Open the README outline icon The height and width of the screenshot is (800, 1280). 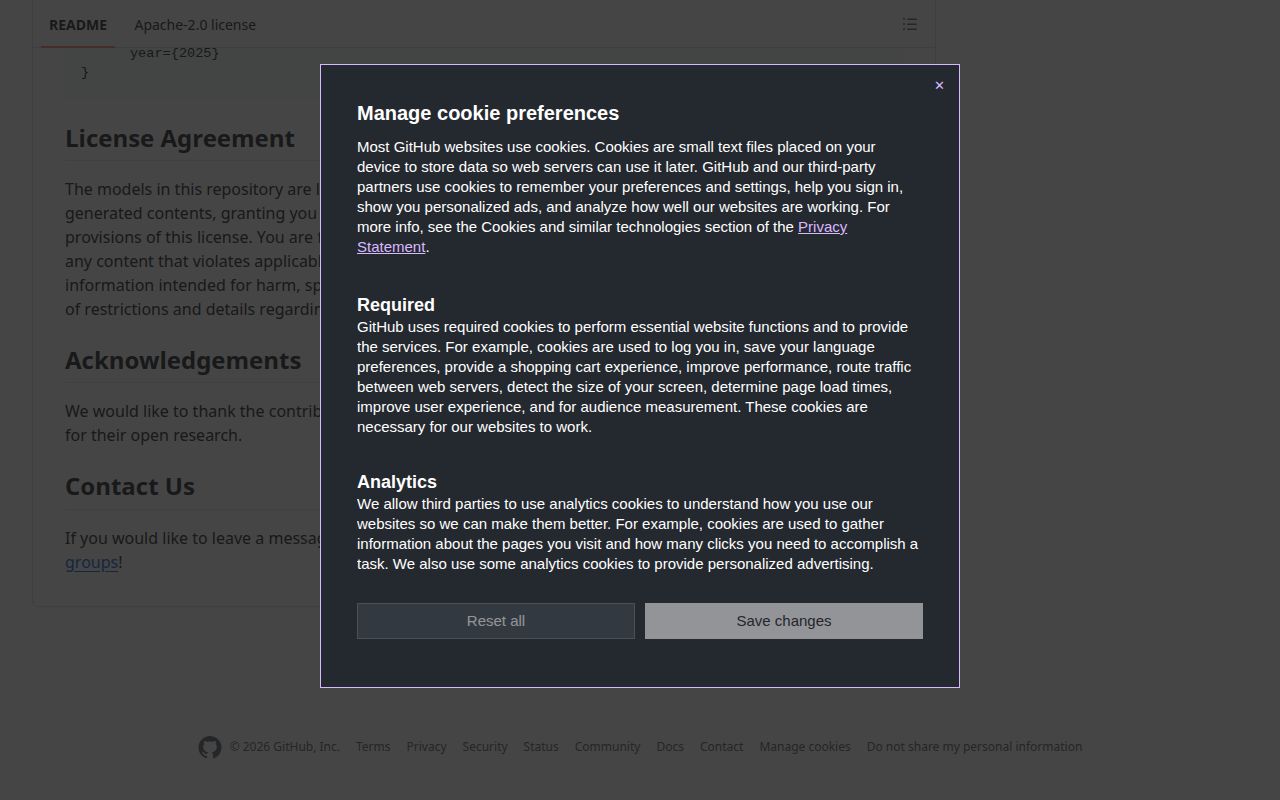click(909, 24)
